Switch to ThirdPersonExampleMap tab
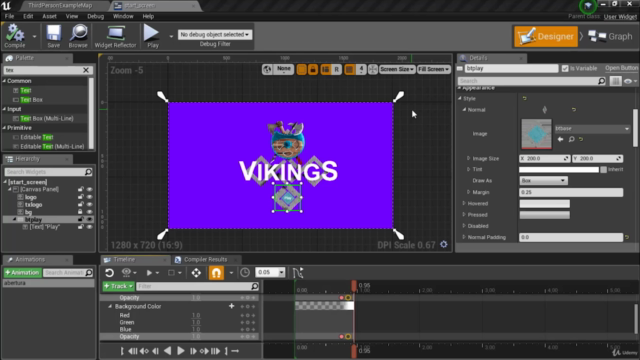 tap(60, 6)
